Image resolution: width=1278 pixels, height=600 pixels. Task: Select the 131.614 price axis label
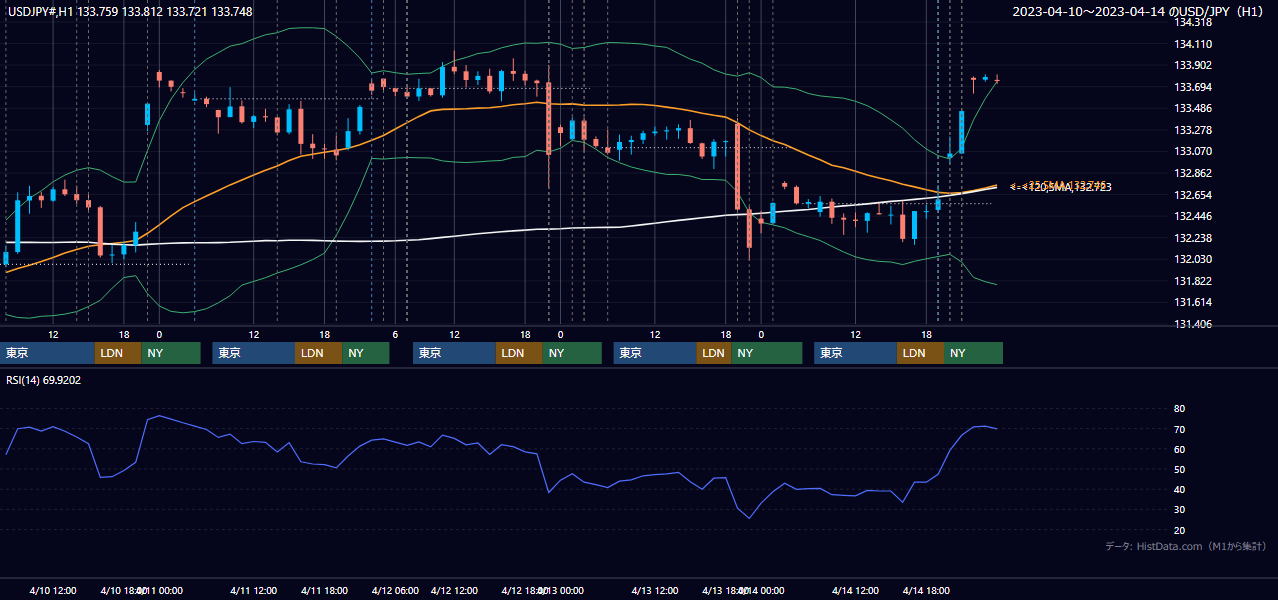coord(1194,302)
